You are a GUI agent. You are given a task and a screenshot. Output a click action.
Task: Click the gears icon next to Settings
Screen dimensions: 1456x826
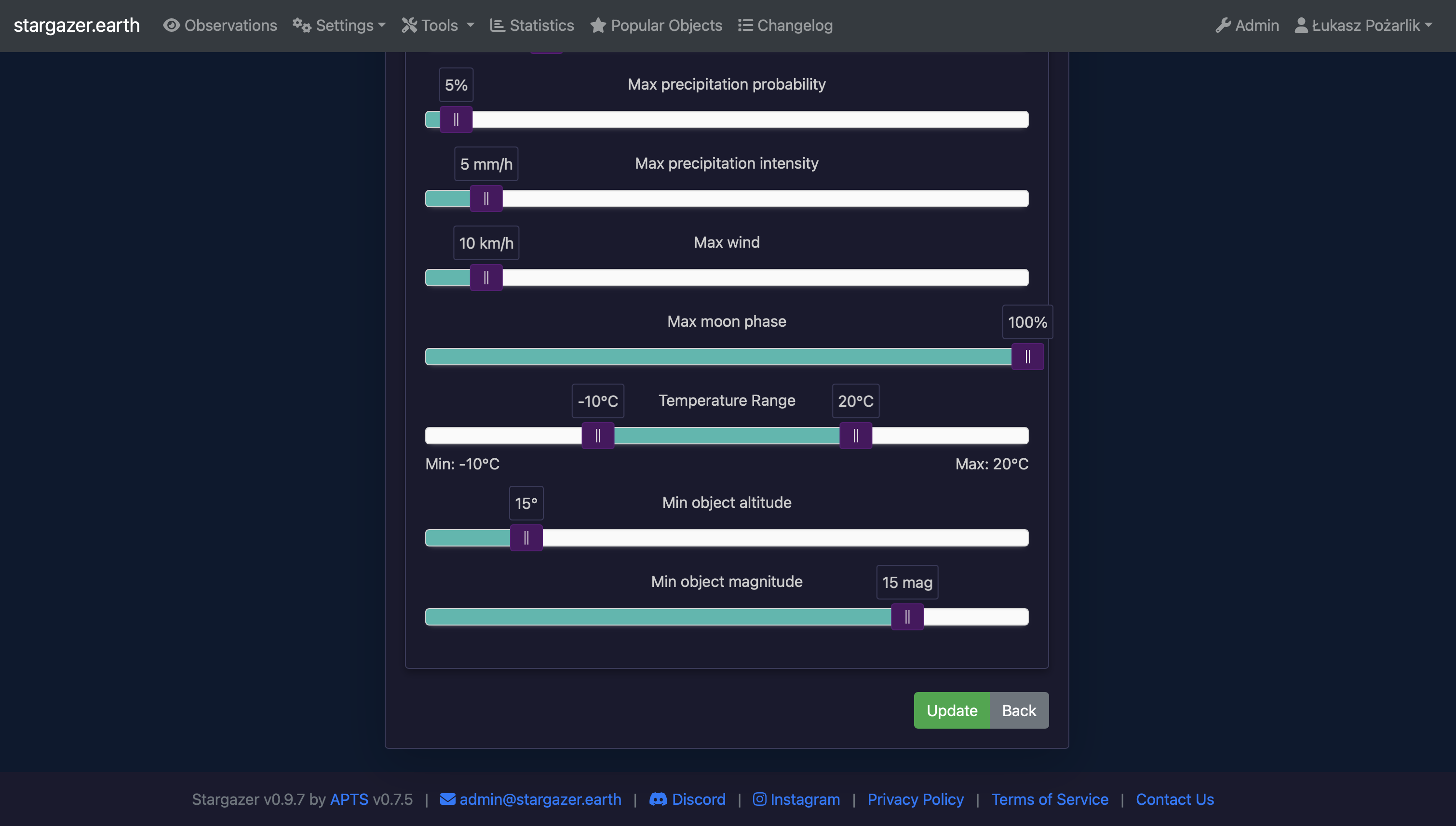(x=302, y=26)
